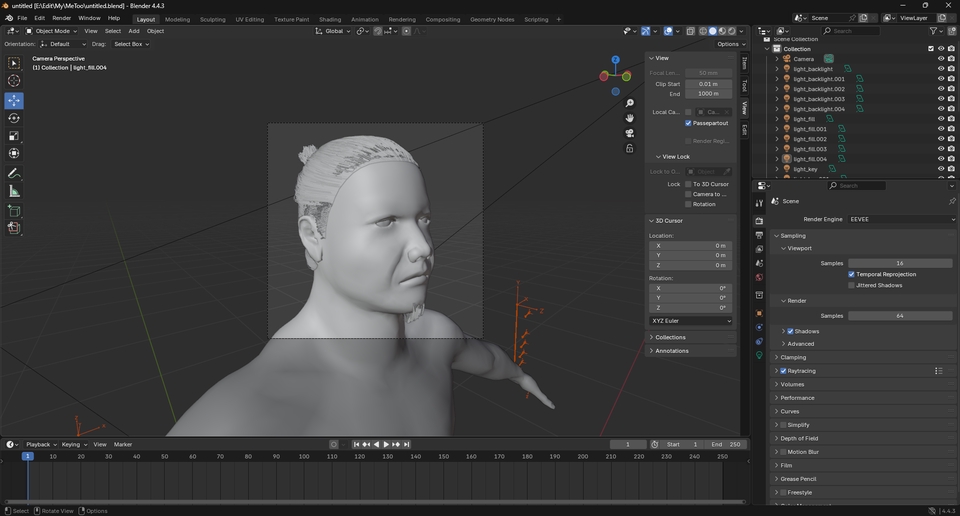The image size is (960, 516).
Task: Open the Keying popover in timeline
Action: [x=73, y=444]
